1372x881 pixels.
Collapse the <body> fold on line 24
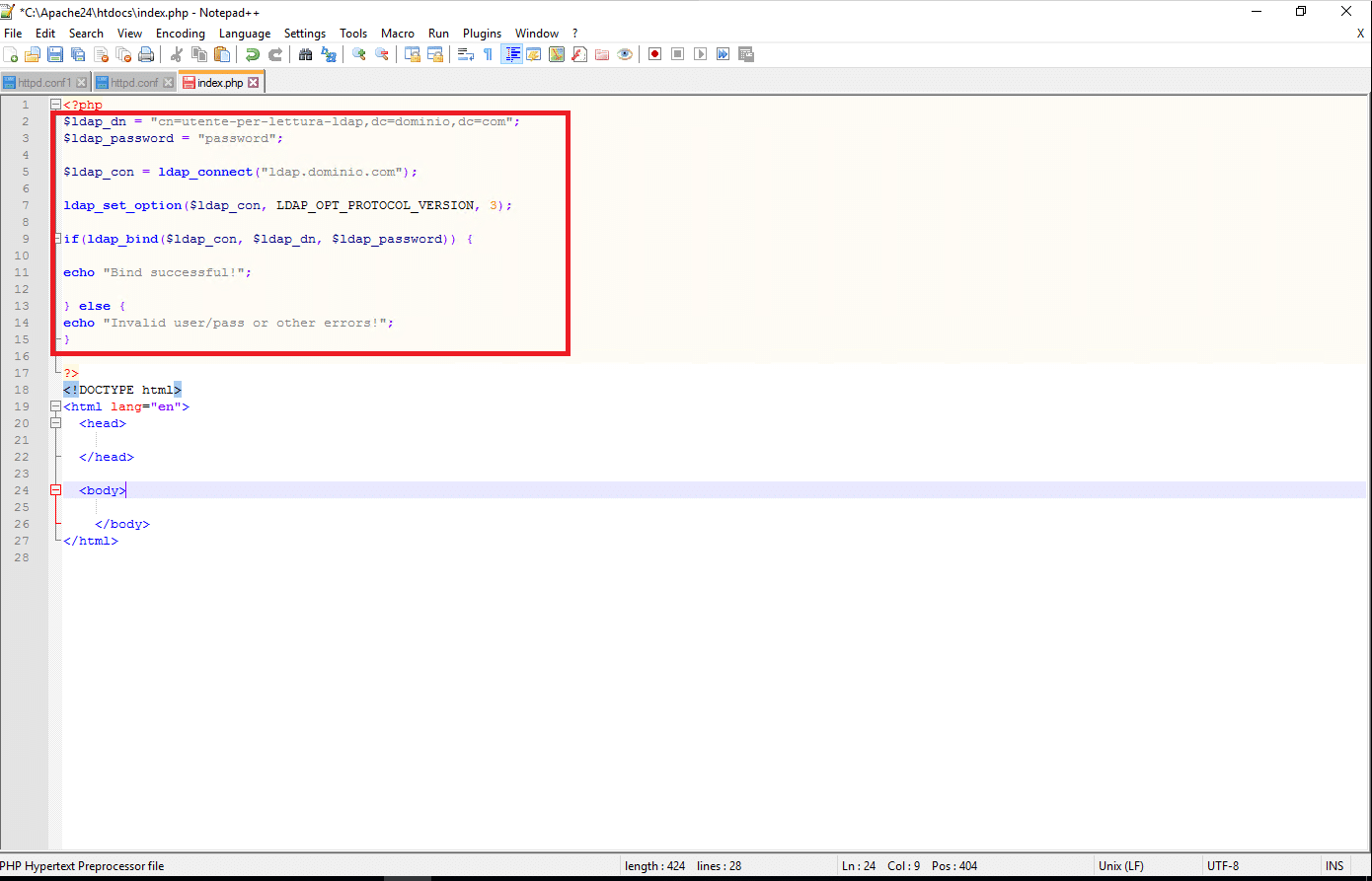(x=55, y=490)
